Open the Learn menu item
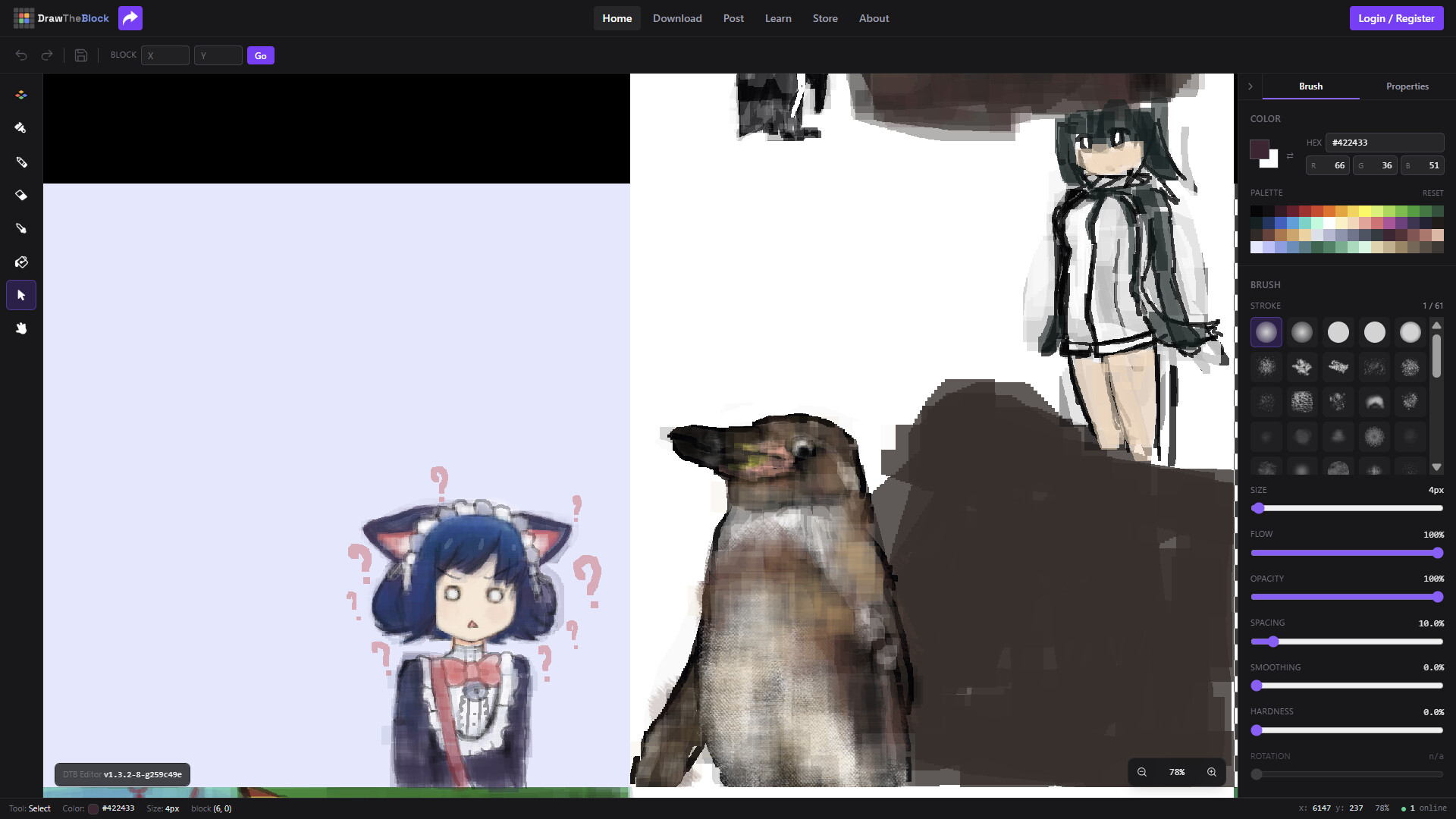The image size is (1456, 819). point(778,18)
